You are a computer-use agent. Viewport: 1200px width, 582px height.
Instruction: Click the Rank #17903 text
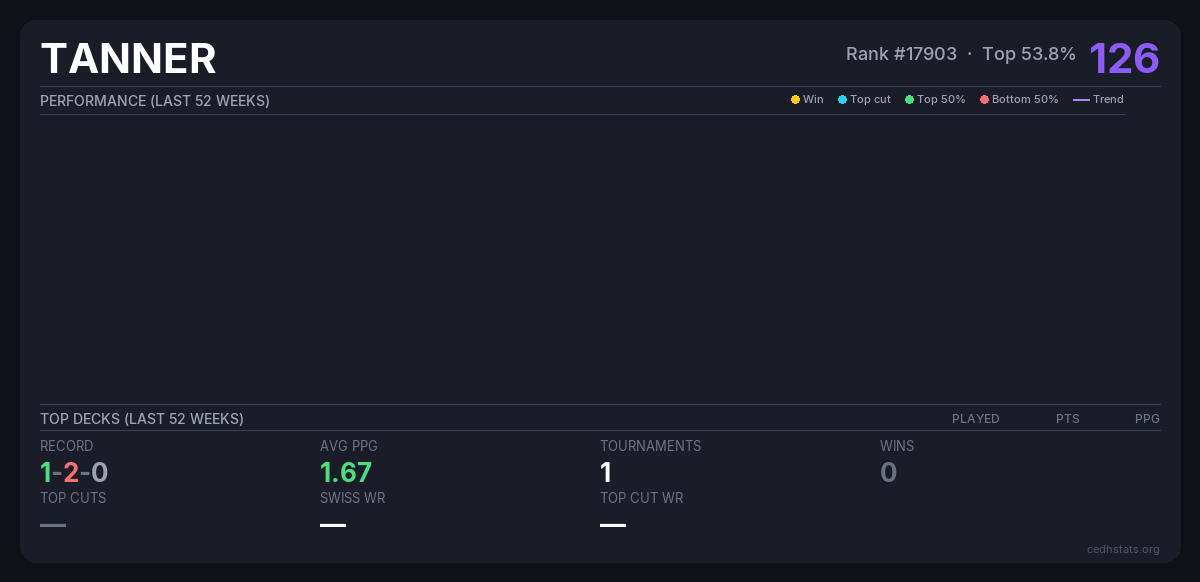click(901, 54)
